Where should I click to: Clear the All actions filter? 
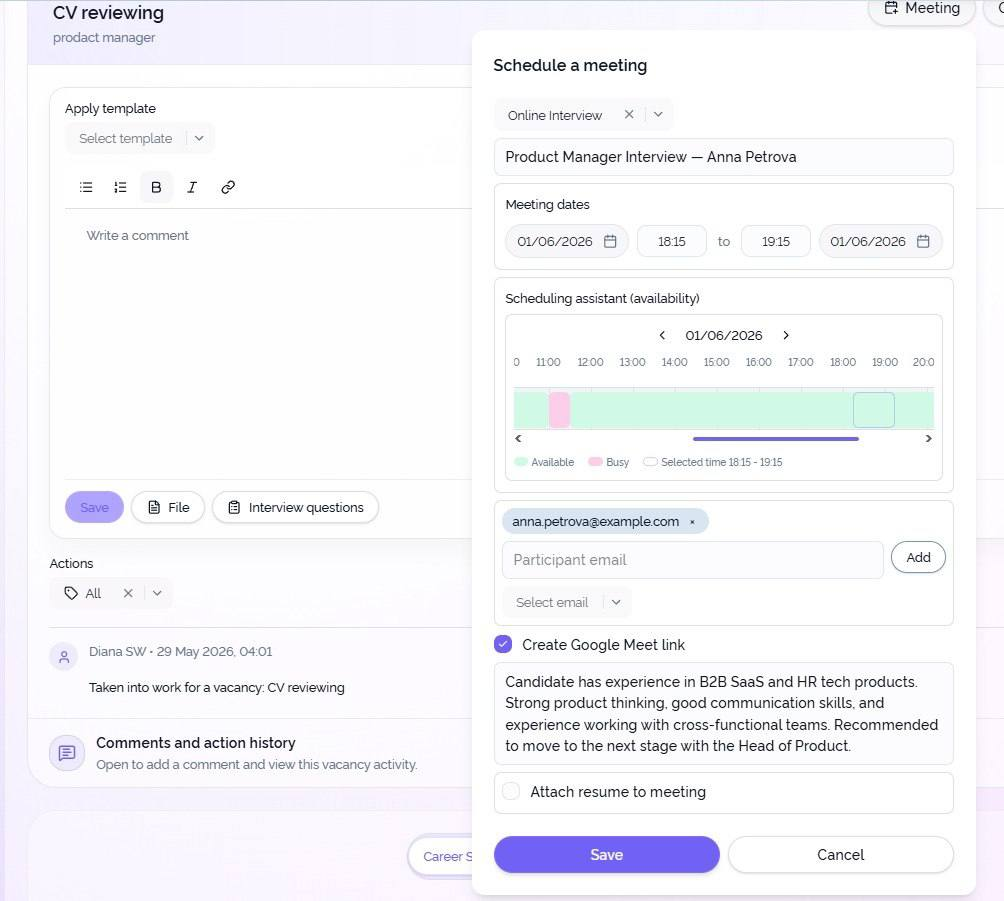pos(128,593)
